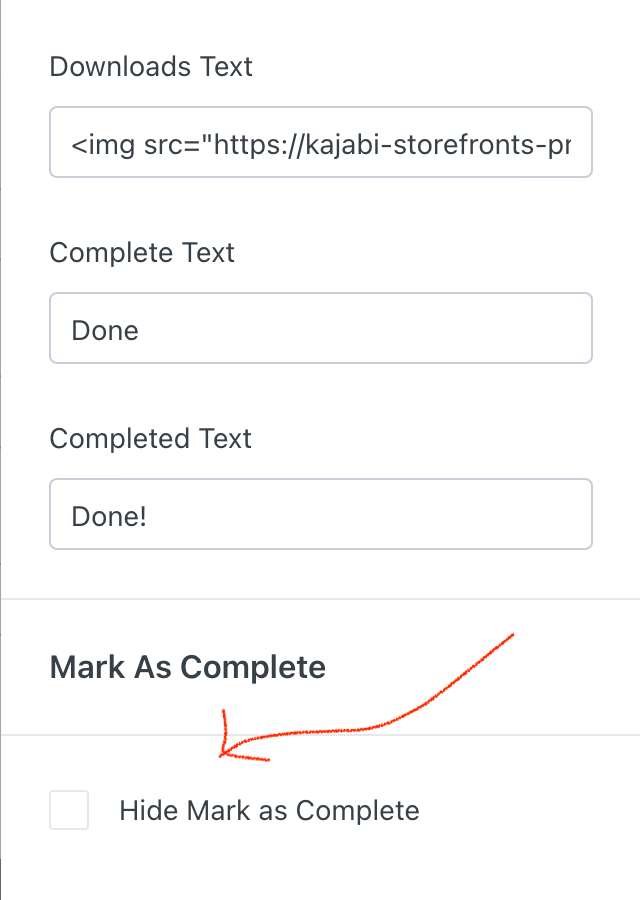
Task: Click the "Done!" value in Completed Text field
Action: pyautogui.click(x=109, y=517)
